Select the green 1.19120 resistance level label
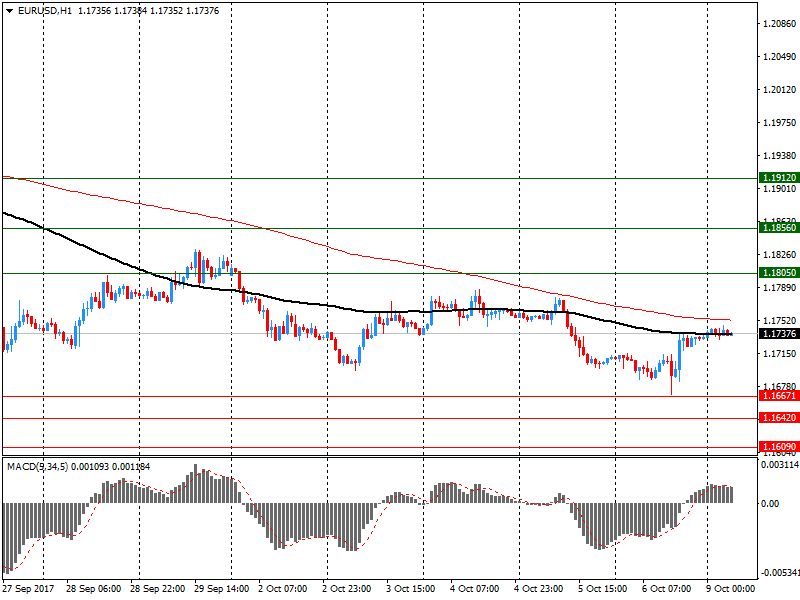800x600 pixels. coord(779,178)
